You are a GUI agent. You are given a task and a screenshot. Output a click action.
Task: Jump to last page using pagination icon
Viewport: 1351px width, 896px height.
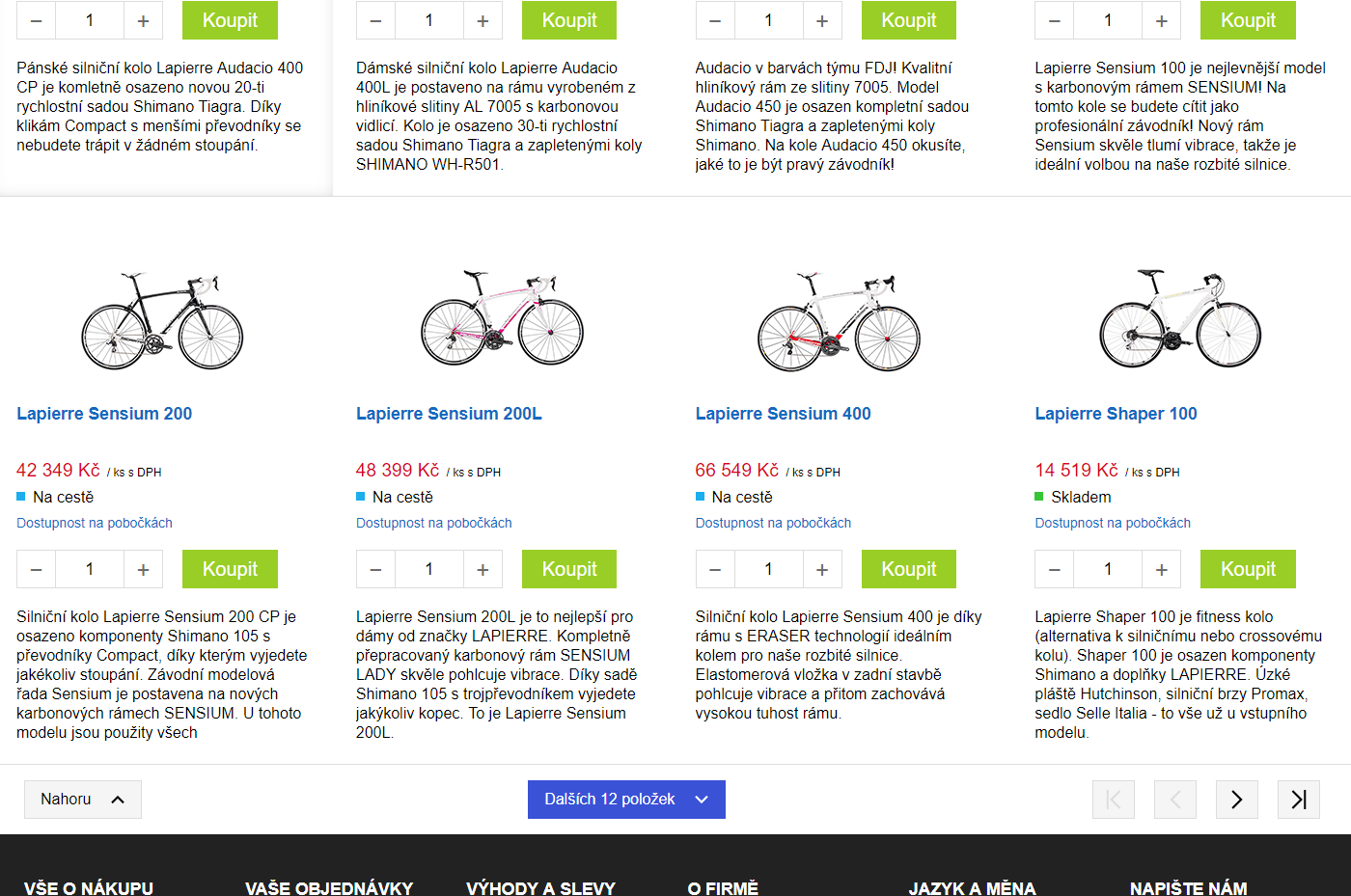[x=1298, y=800]
